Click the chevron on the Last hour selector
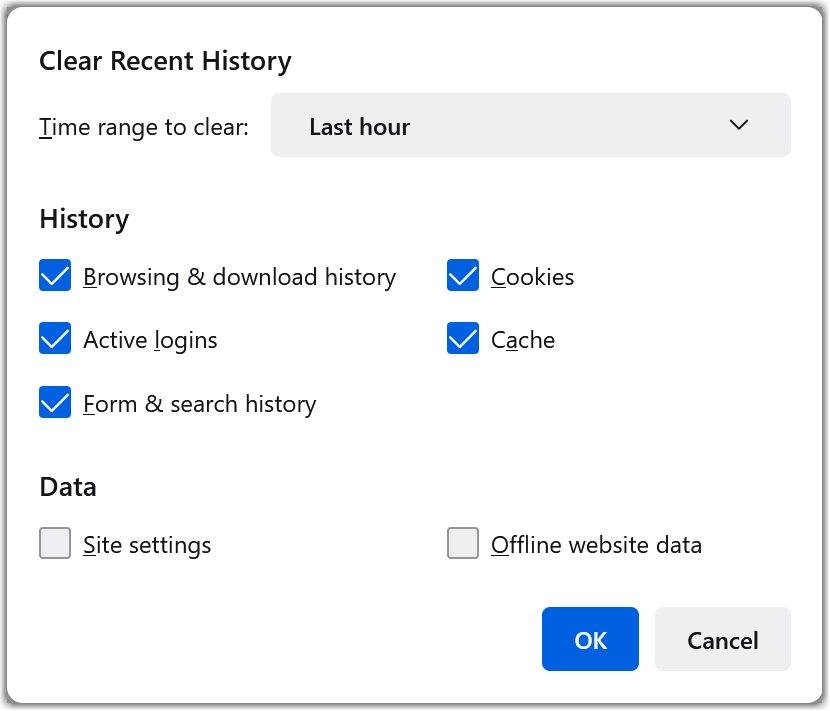Viewport: 830px width, 711px height. pos(739,125)
